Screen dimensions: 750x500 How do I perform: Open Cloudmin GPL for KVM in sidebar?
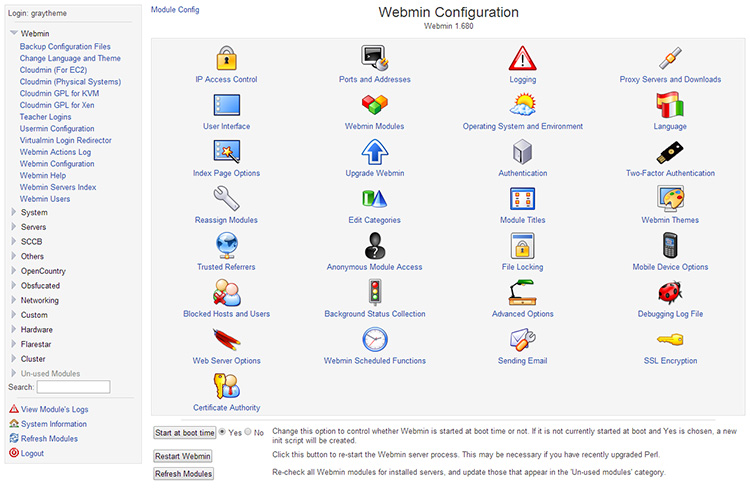coord(59,93)
